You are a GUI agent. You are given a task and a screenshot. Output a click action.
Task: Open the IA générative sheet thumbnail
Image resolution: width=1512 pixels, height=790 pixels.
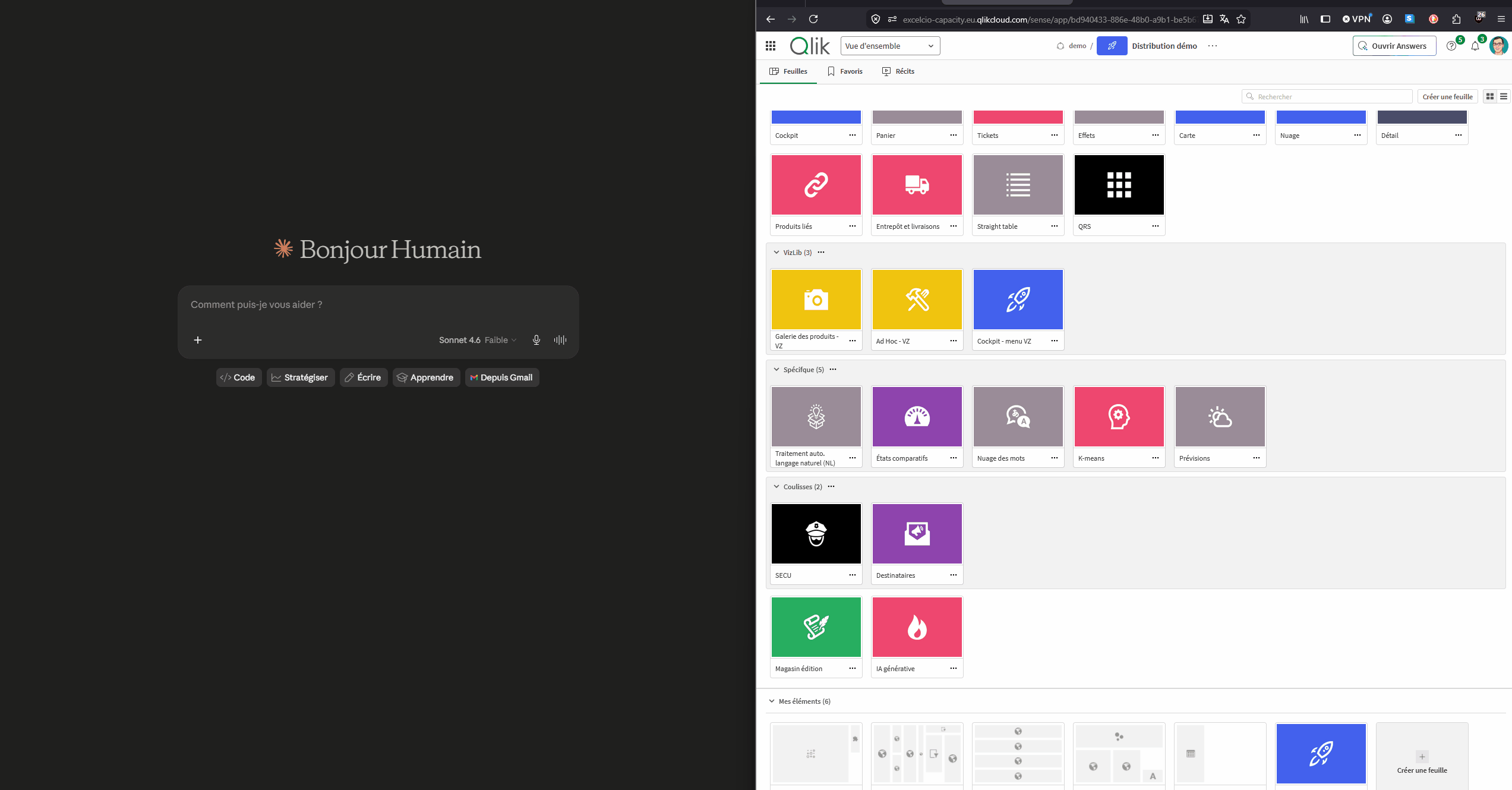tap(917, 627)
